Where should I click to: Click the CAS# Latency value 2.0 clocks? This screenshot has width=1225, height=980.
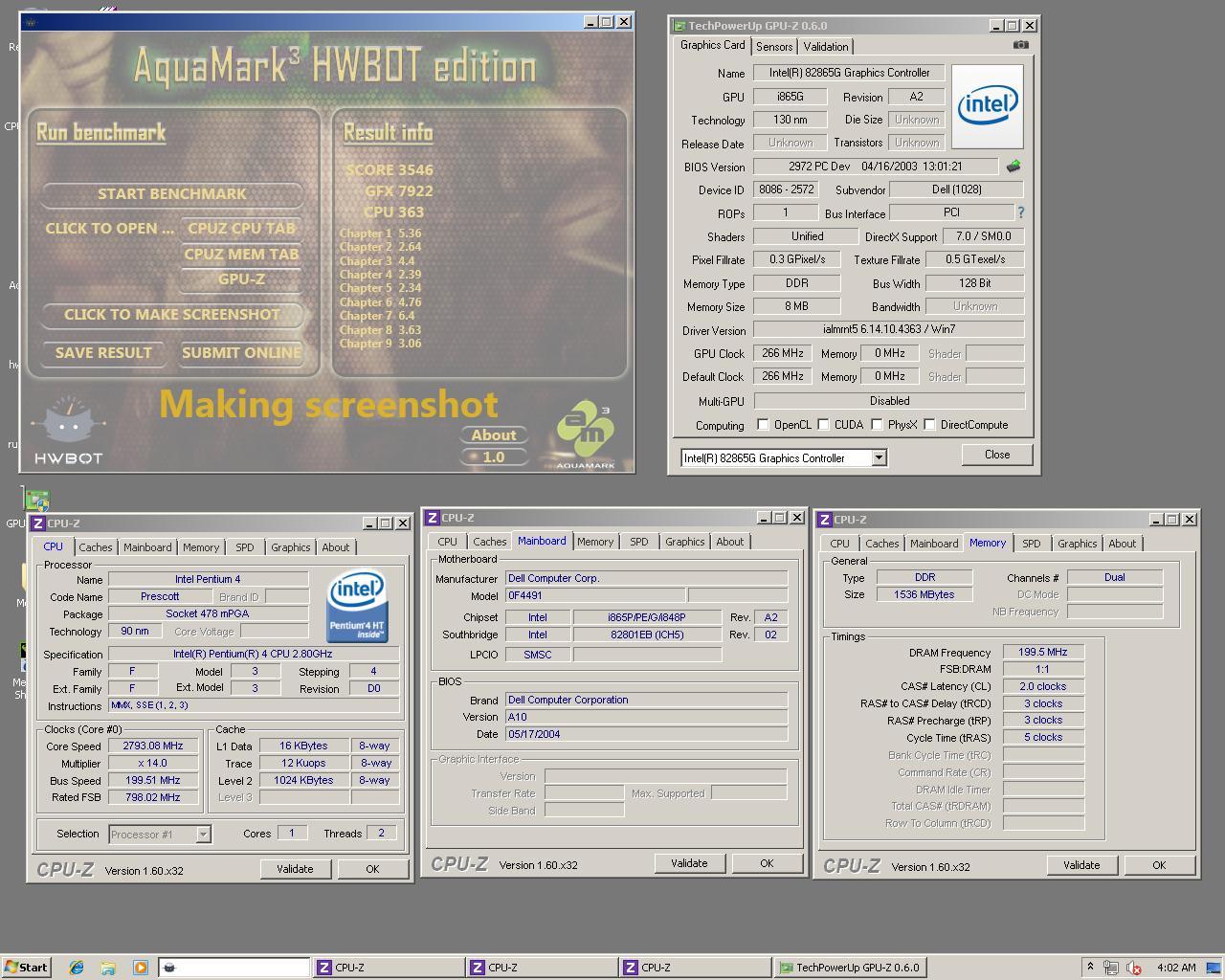[x=1043, y=686]
